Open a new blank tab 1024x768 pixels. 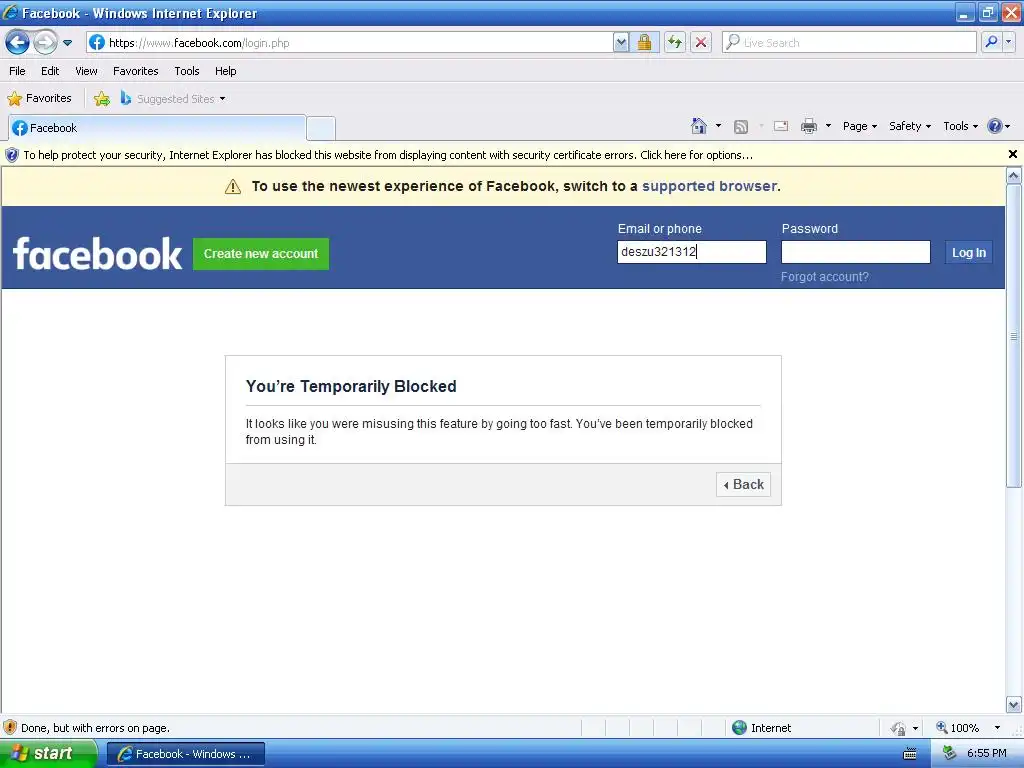coord(321,129)
